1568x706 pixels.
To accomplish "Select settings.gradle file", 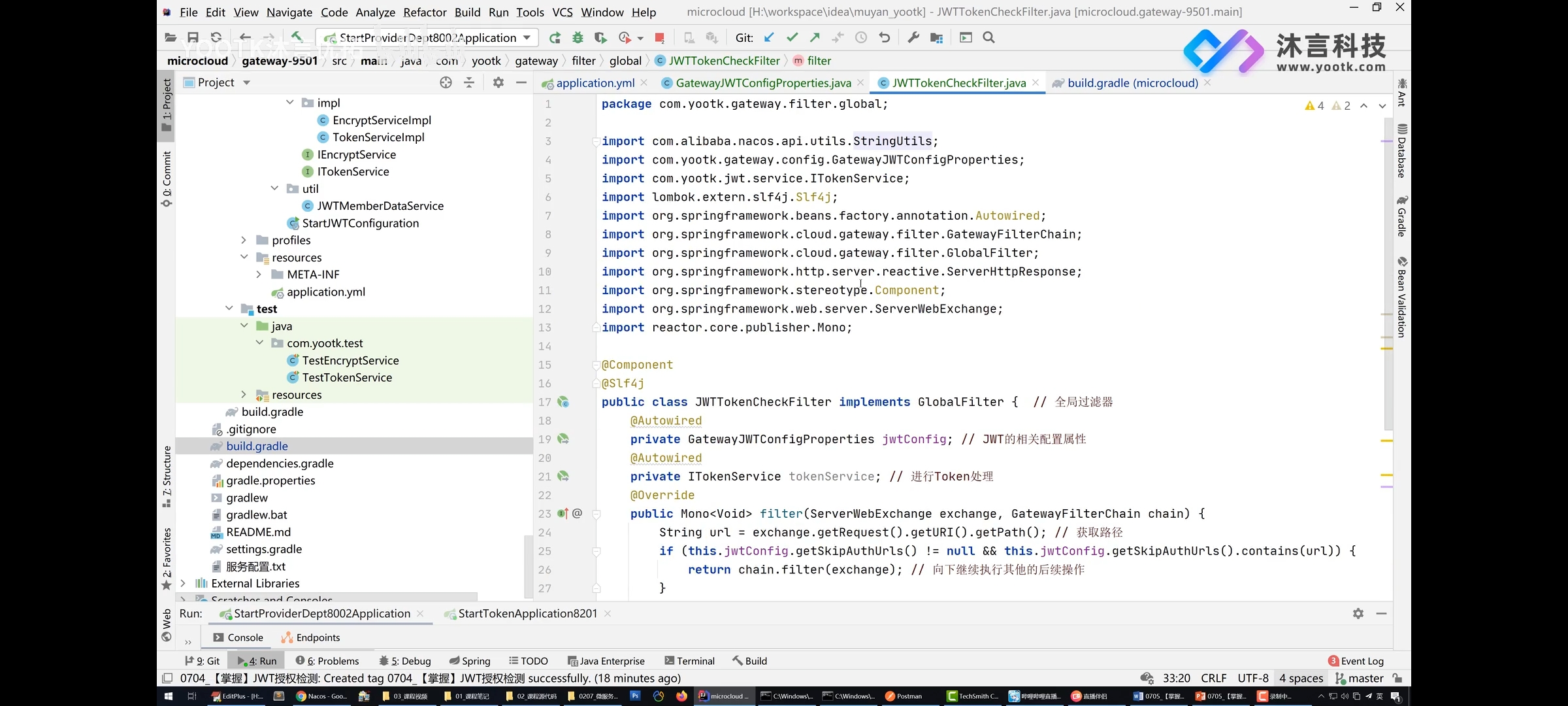I will [x=264, y=549].
